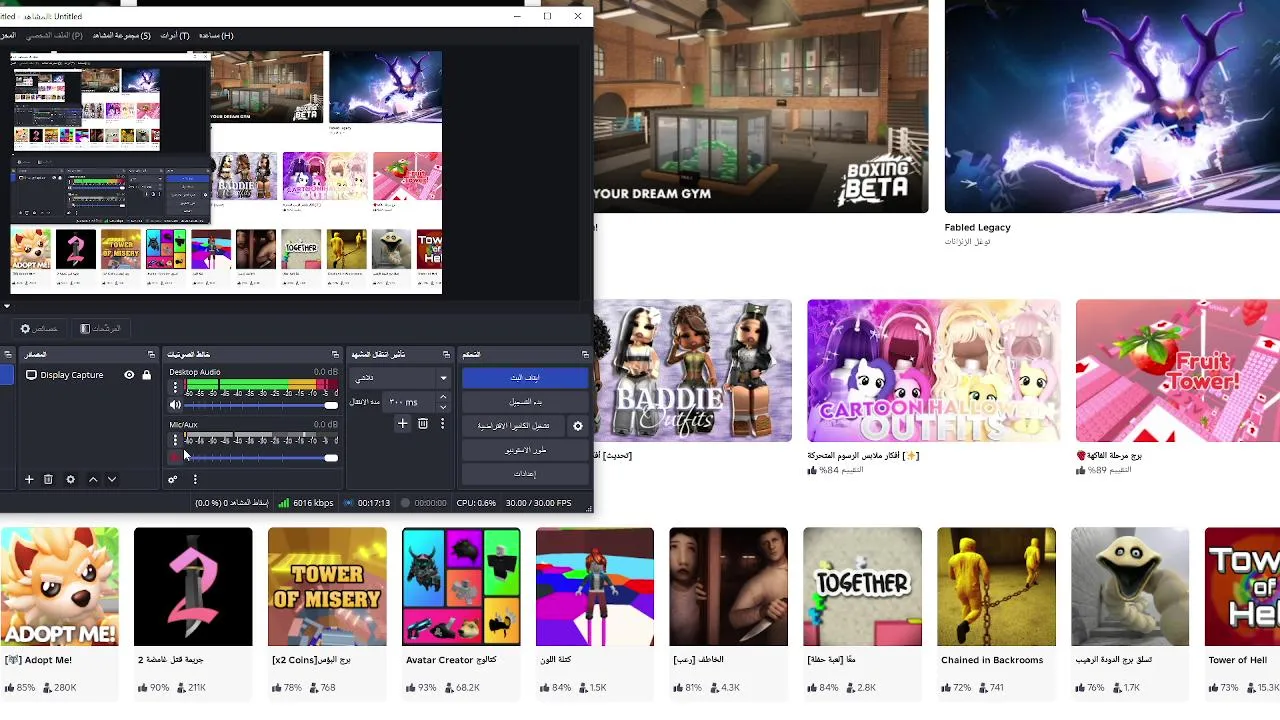Open Chained in Backrooms game thumbnail
Viewport: 1280px width, 720px height.
tap(996, 587)
